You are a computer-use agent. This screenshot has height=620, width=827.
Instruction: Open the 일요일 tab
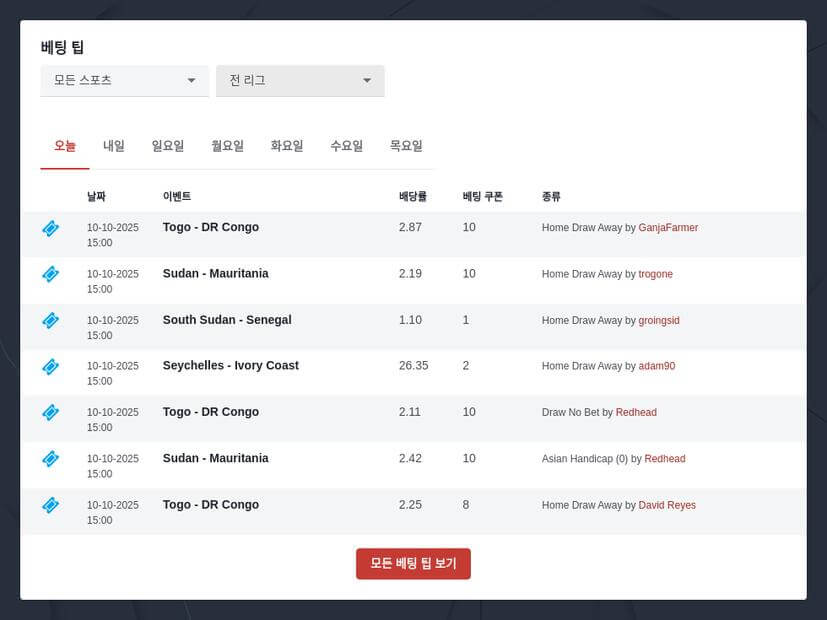[x=169, y=145]
